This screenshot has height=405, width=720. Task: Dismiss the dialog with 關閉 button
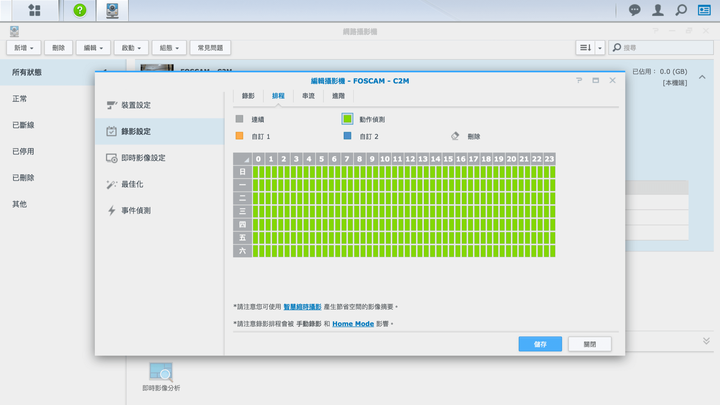(x=590, y=344)
